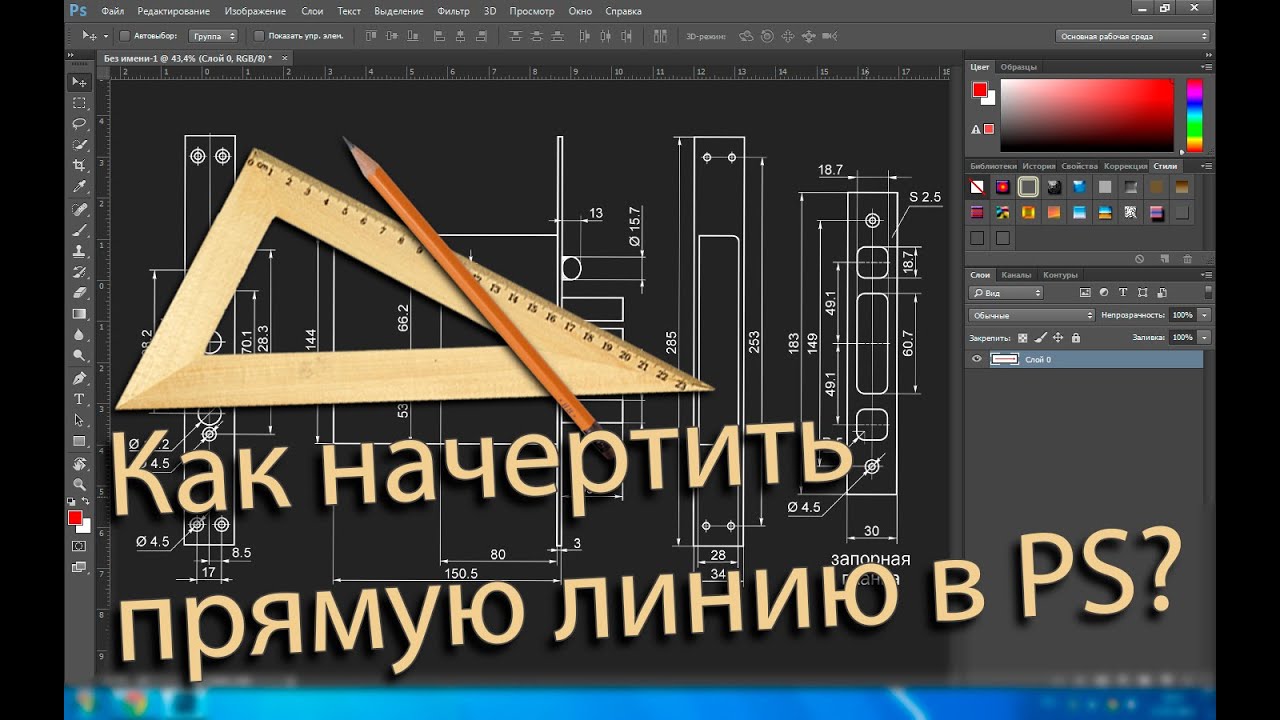
Task: Filter layers by adjustment layers icon
Action: point(1104,293)
